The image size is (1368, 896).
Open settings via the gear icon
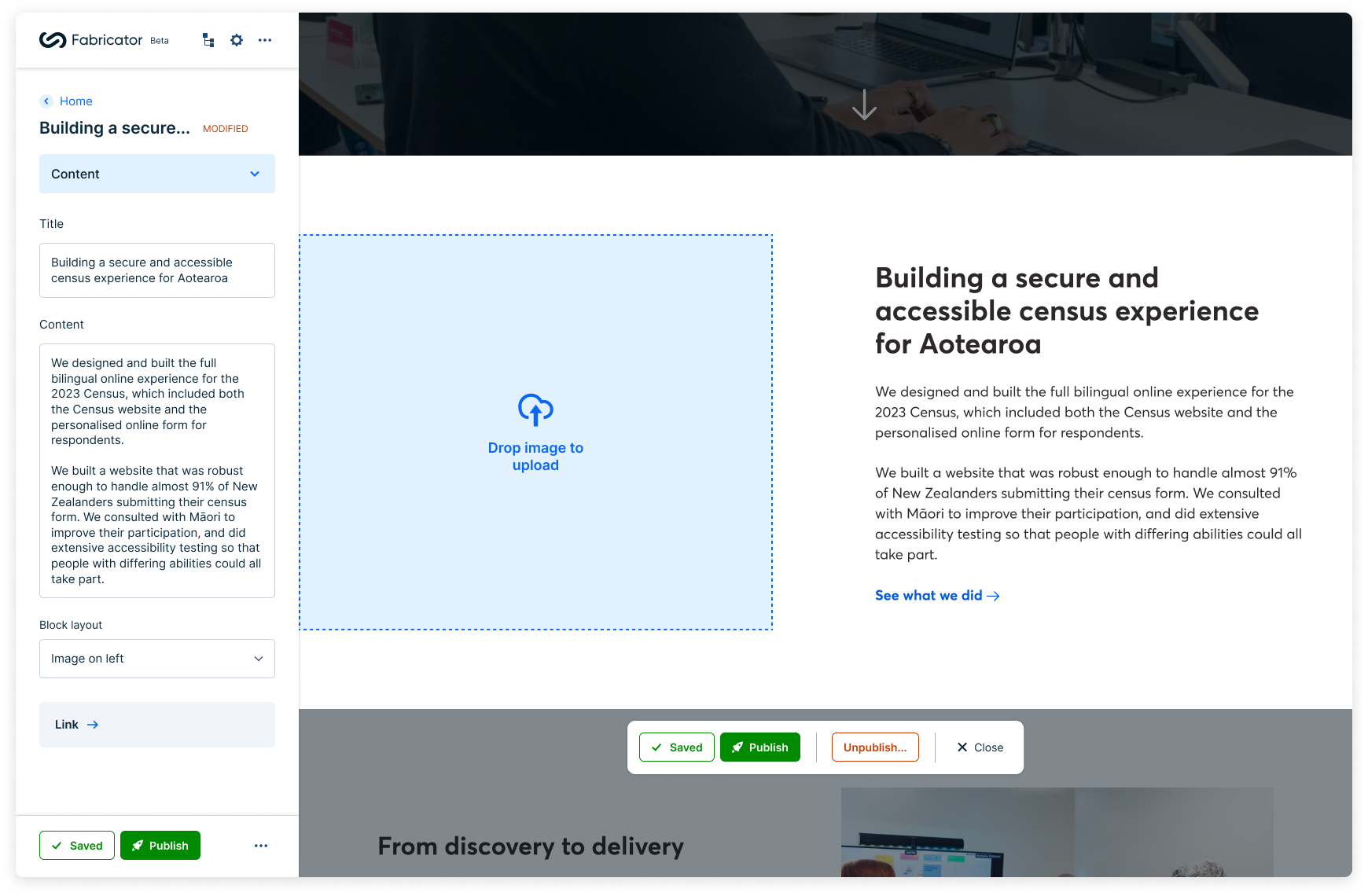click(237, 40)
